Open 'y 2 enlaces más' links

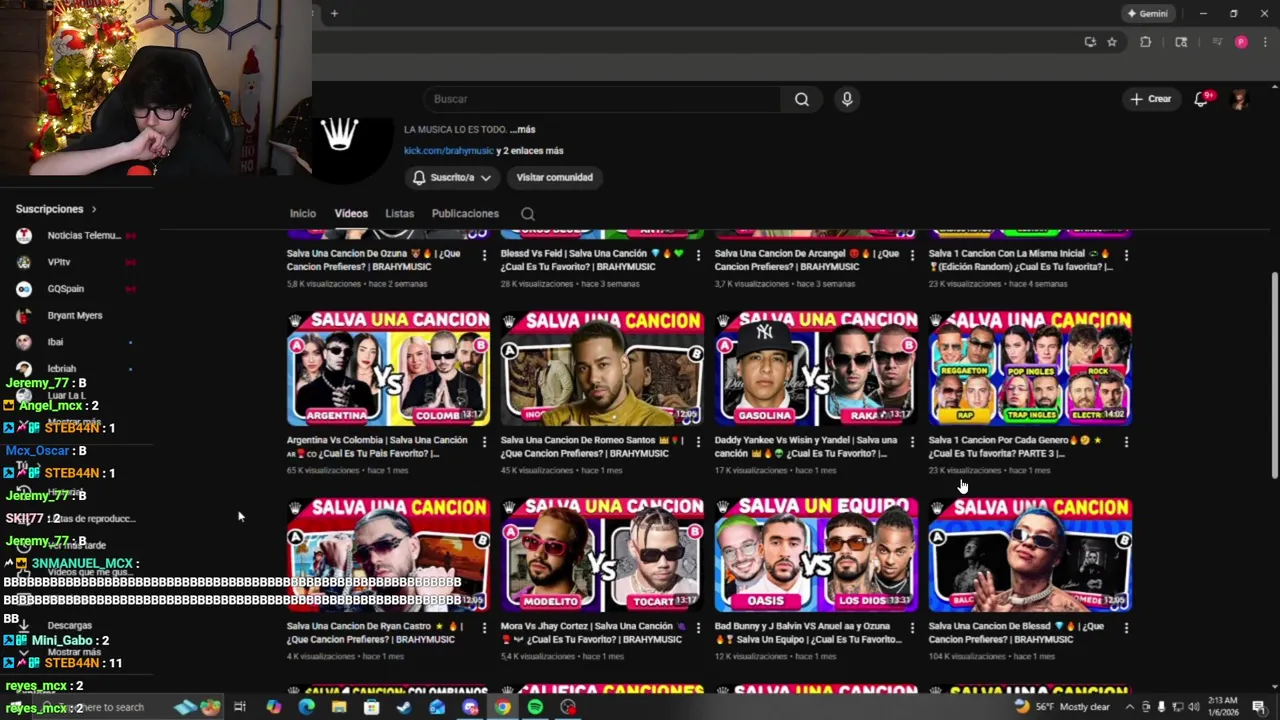(x=530, y=151)
